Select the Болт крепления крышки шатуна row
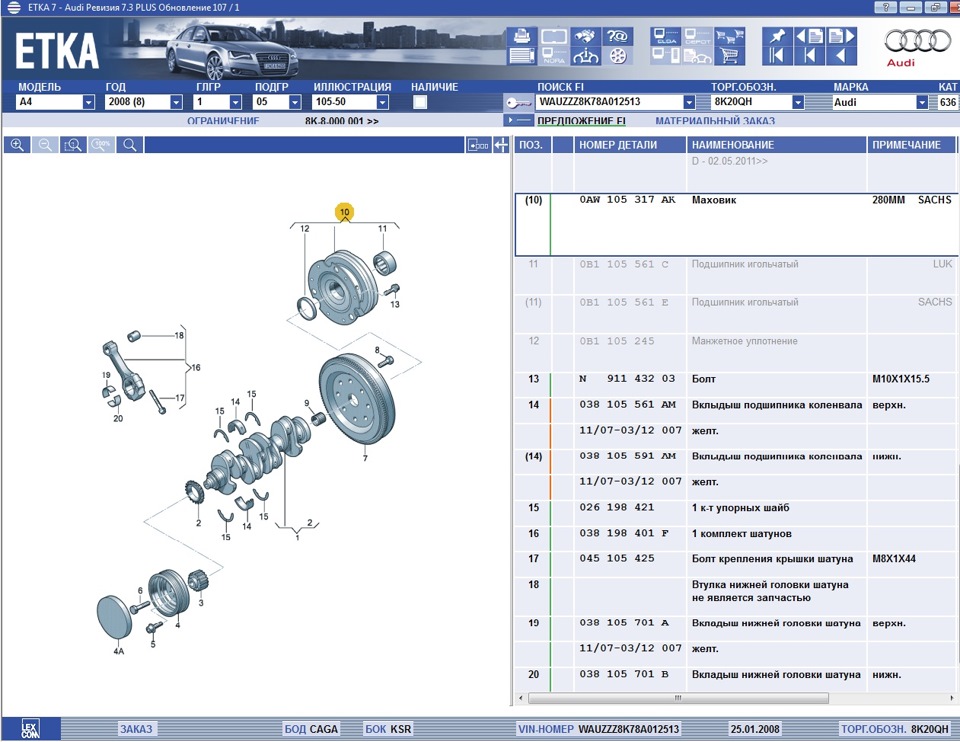960x742 pixels. pyautogui.click(x=737, y=559)
